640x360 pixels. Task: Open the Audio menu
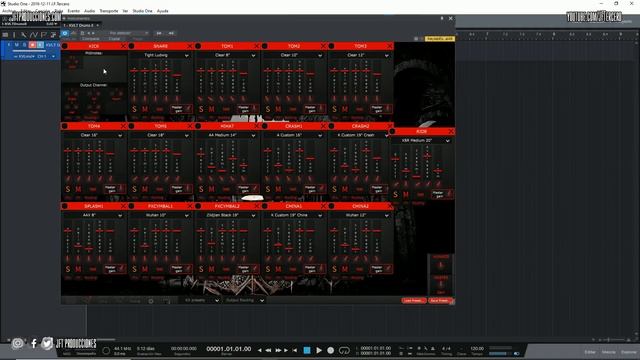tap(89, 11)
